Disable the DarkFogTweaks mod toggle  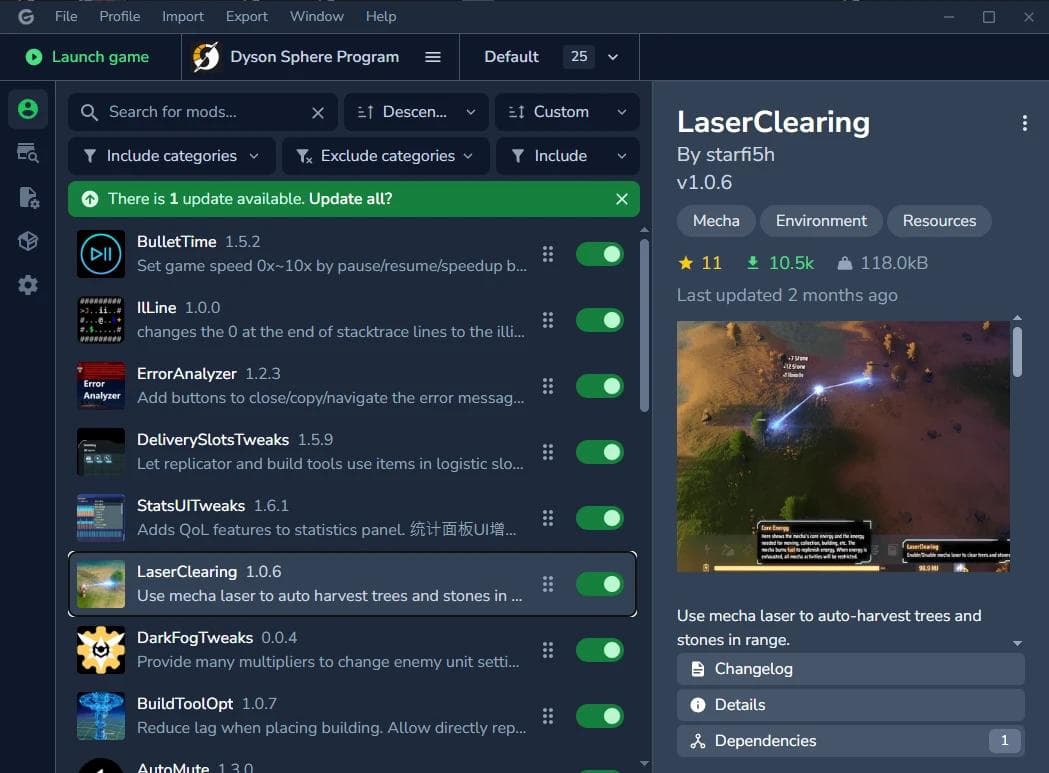[600, 650]
